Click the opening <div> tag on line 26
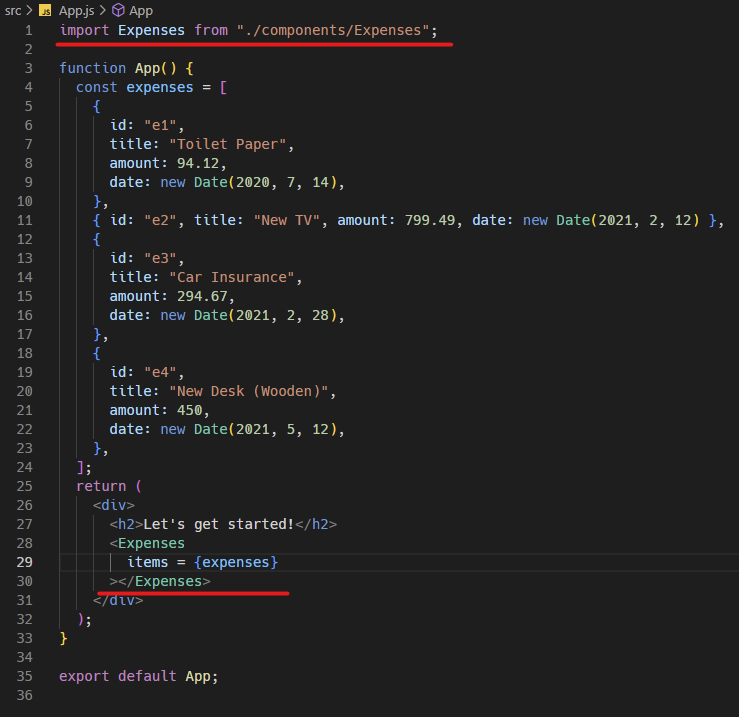The image size is (739, 717). tap(114, 505)
